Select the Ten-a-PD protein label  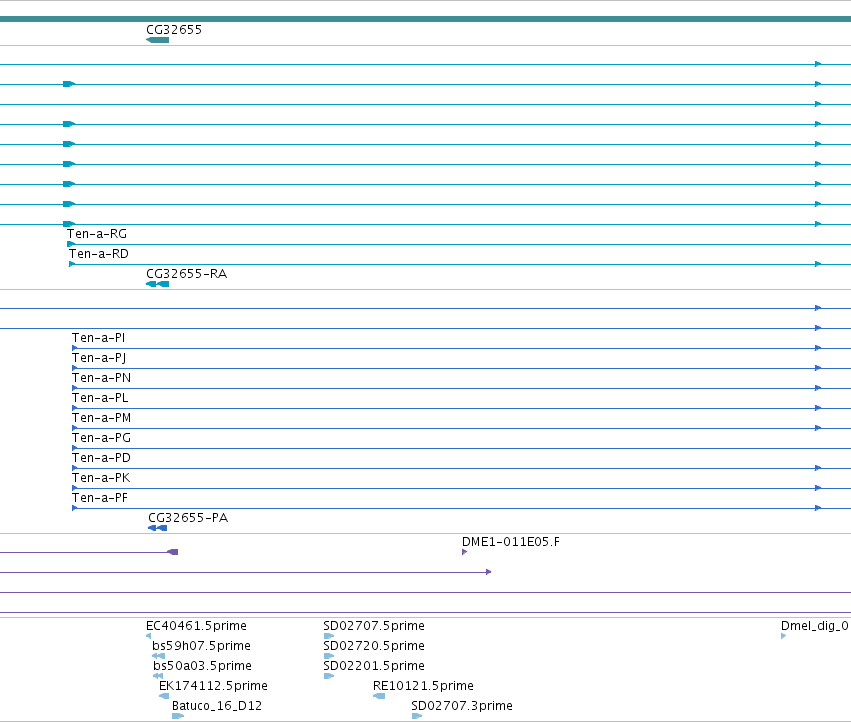pos(101,459)
